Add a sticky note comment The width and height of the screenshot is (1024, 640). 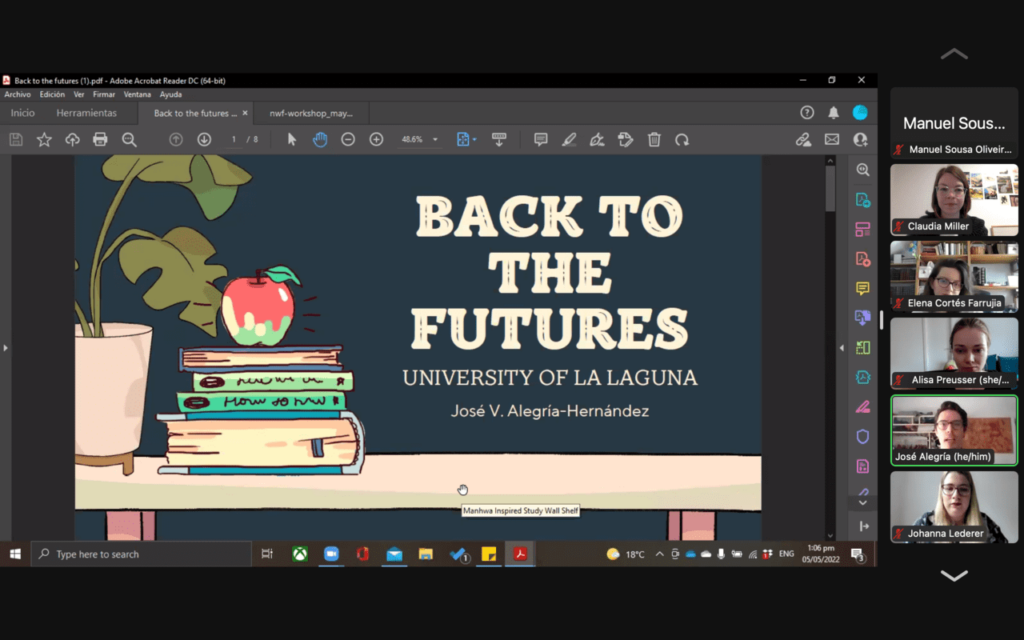point(540,140)
